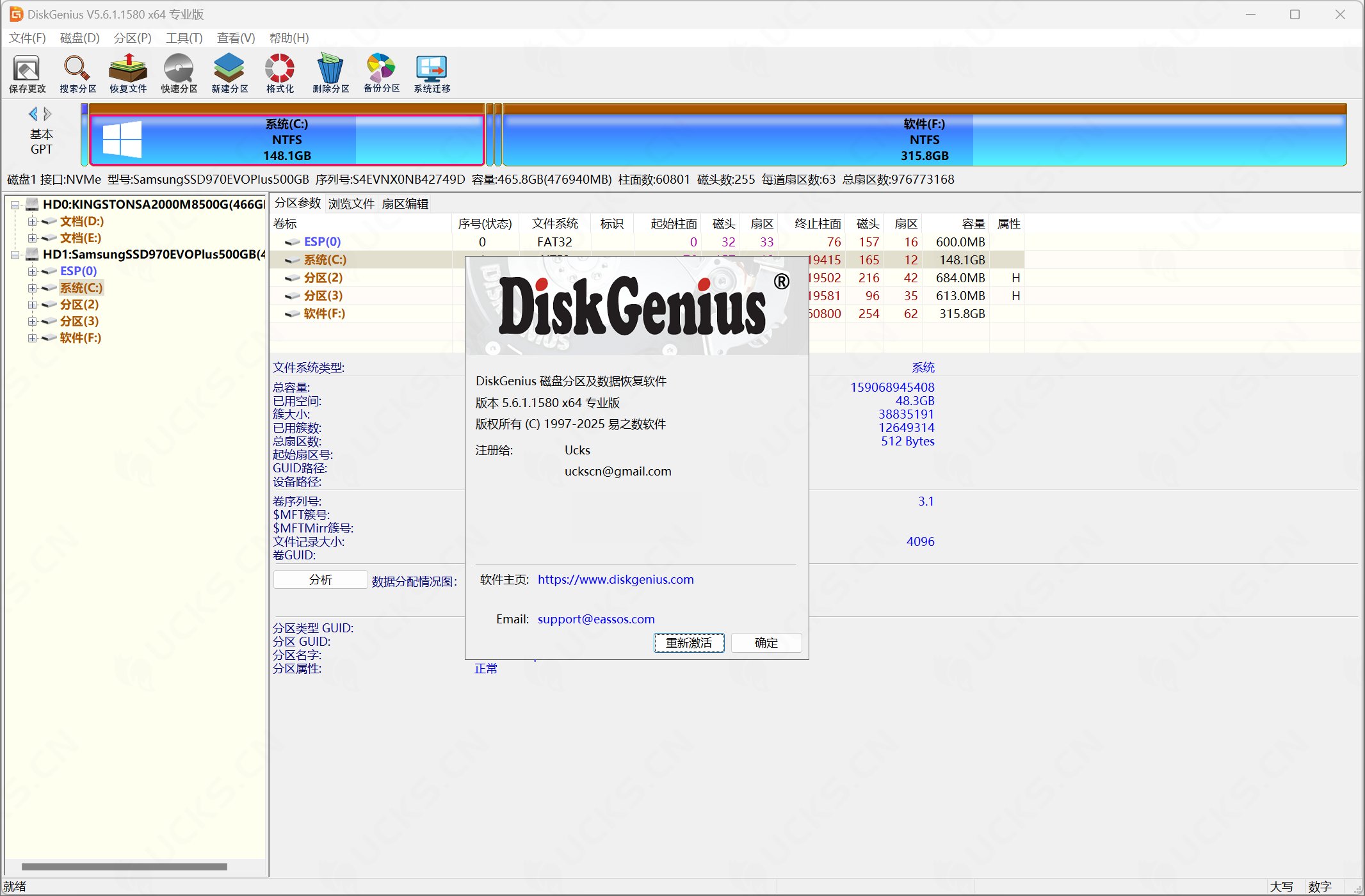1365x896 pixels.
Task: Collapse the HD1 SamsungSSD970 disk node
Action: [x=15, y=255]
